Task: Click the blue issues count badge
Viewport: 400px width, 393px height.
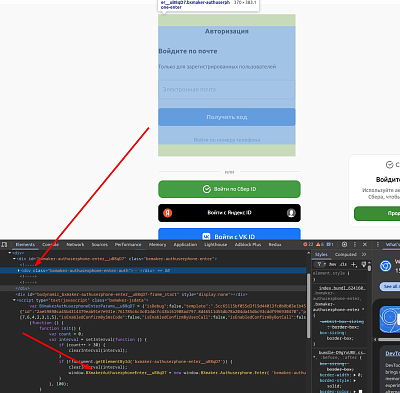Action: (330, 244)
